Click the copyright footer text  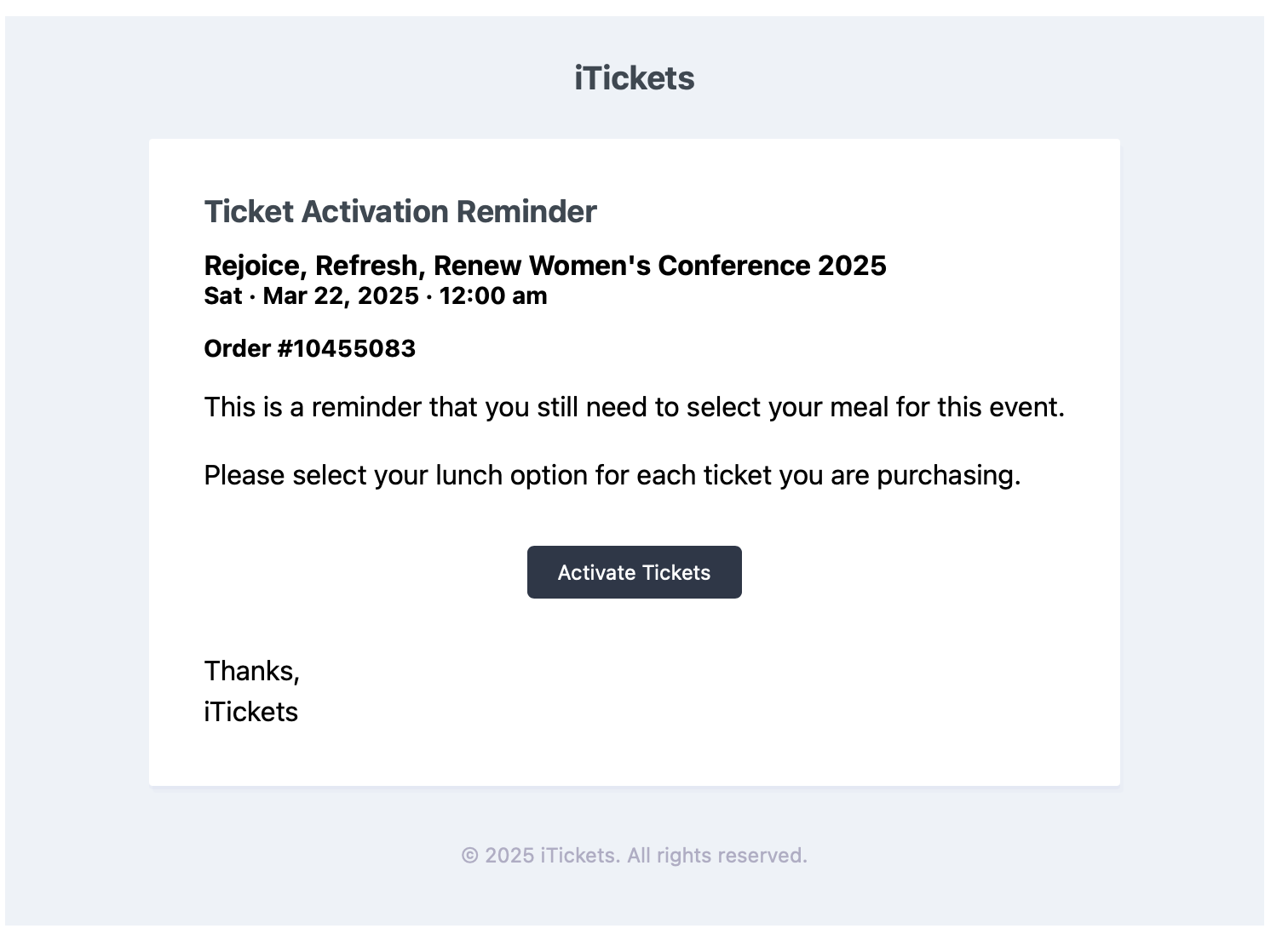[634, 855]
